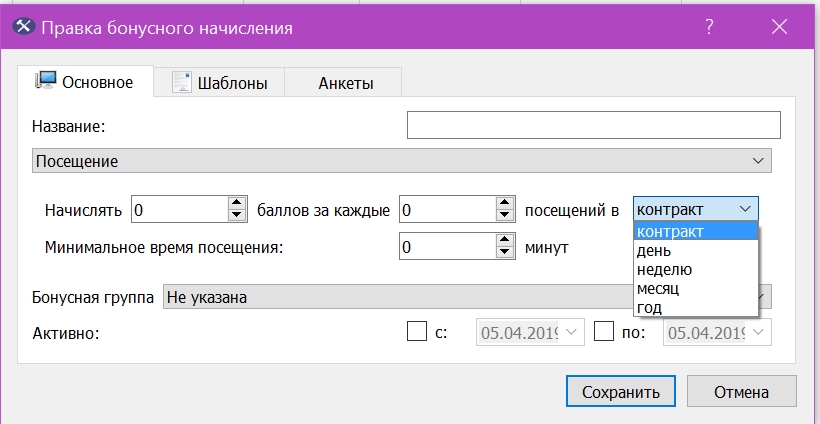Select день in the dropdown list
Screen dimensions: 820x424
click(696, 250)
